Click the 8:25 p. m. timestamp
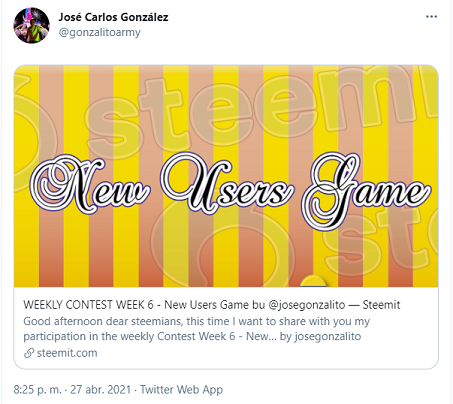The image size is (453, 404). (x=37, y=389)
